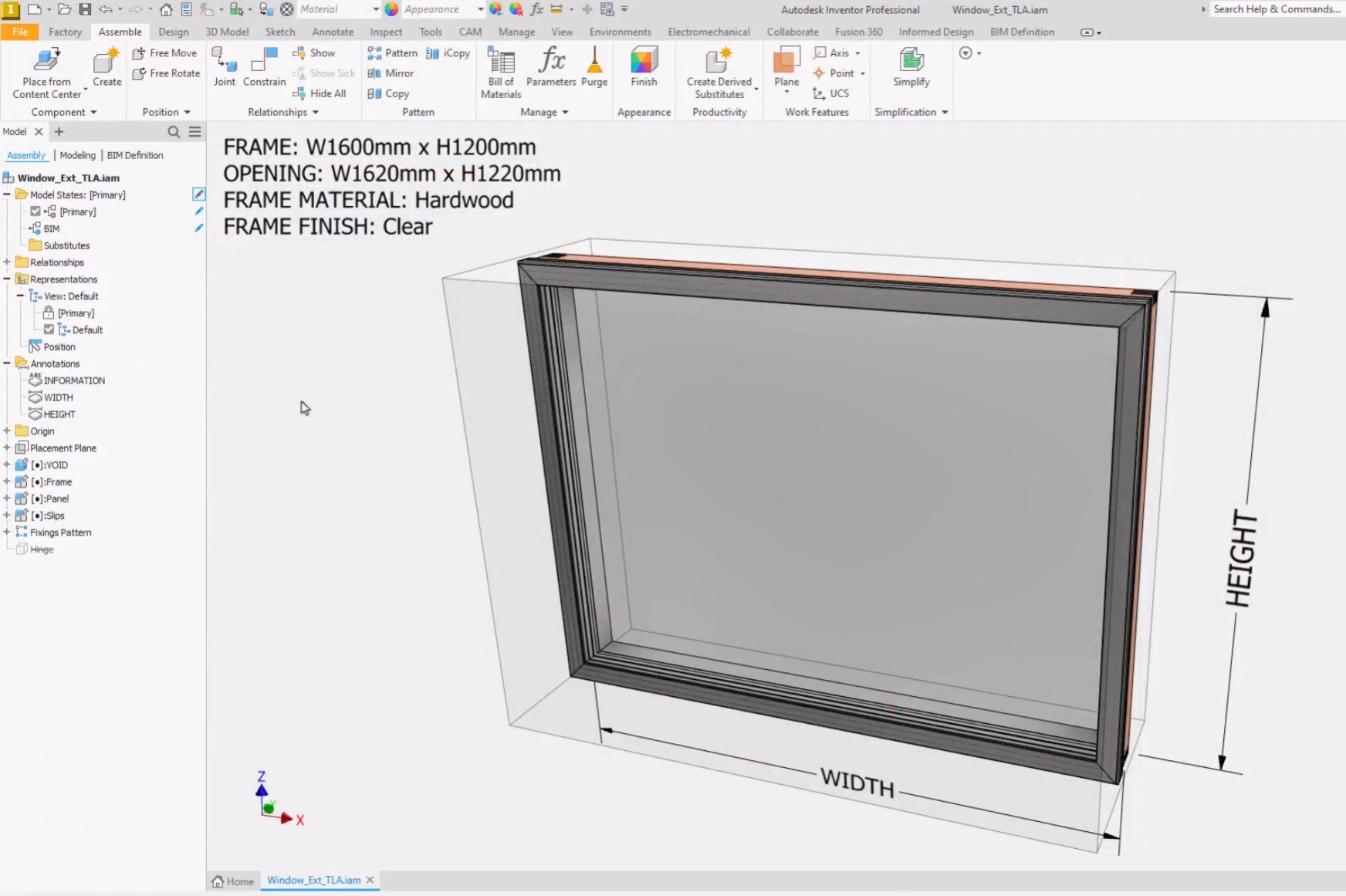Switch to the Sketch ribbon tab
Viewport: 1346px width, 896px height.
[x=280, y=32]
